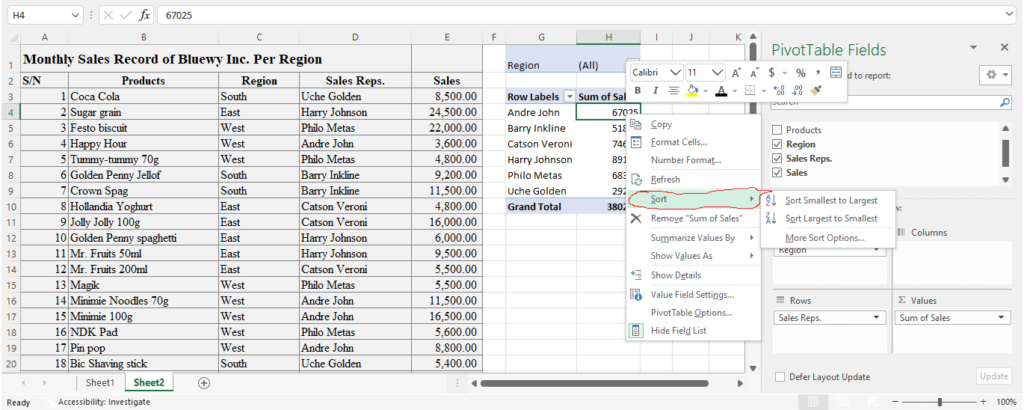Check the Products field checkbox
Screen dimensions: 1024x410
(776, 130)
